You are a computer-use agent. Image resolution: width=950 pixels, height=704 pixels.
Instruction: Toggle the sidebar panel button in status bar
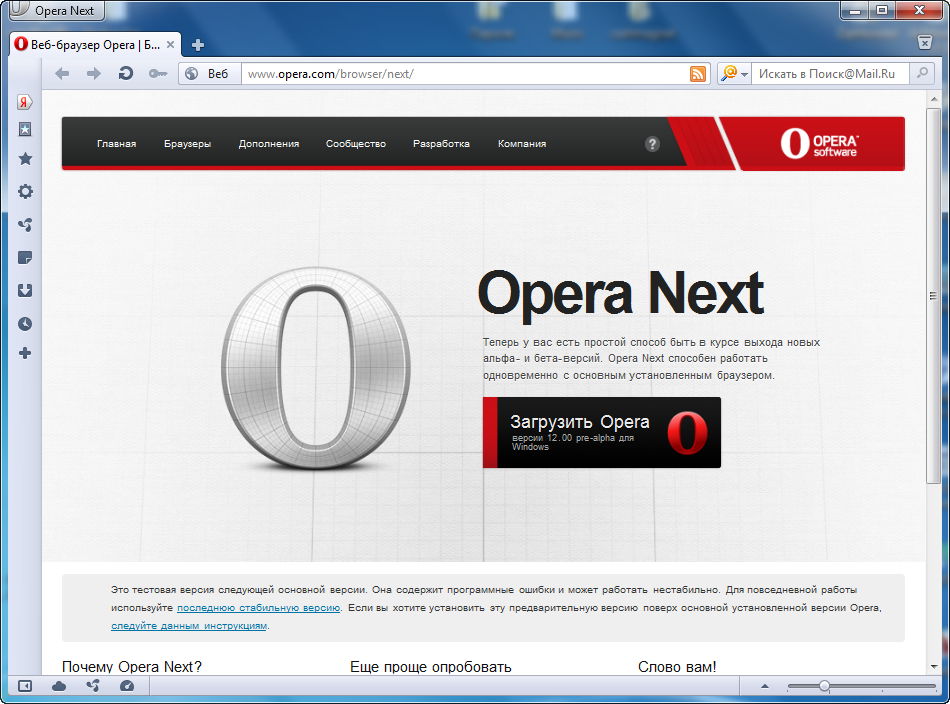25,686
